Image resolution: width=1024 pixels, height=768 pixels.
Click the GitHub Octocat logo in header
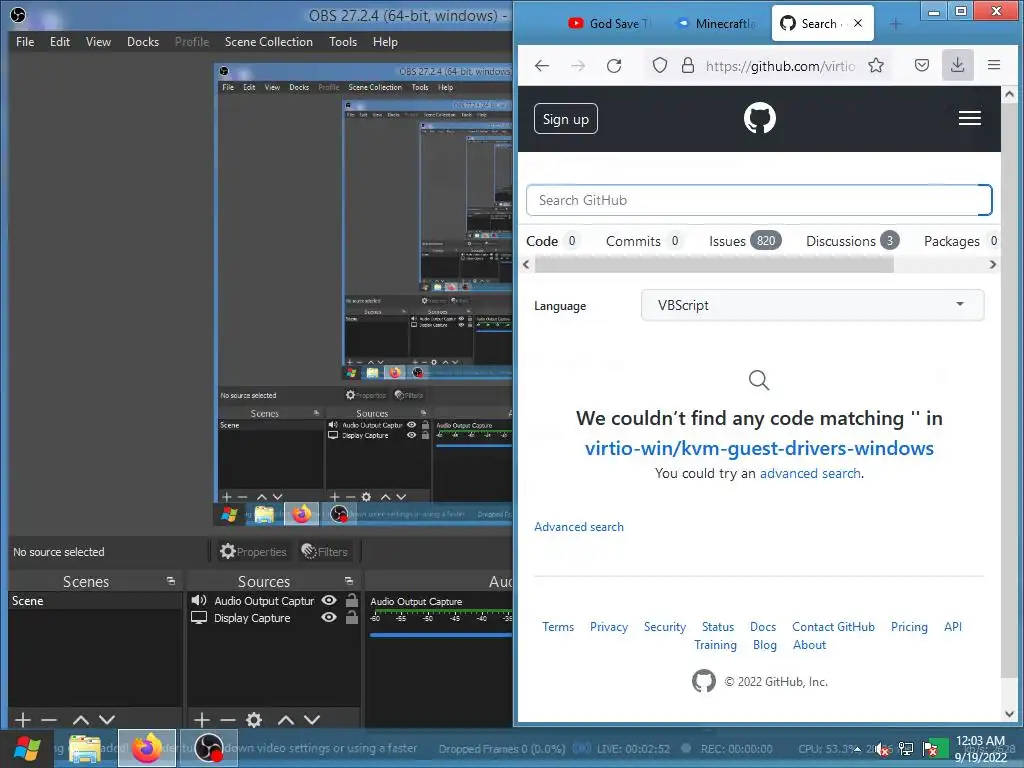(x=760, y=118)
